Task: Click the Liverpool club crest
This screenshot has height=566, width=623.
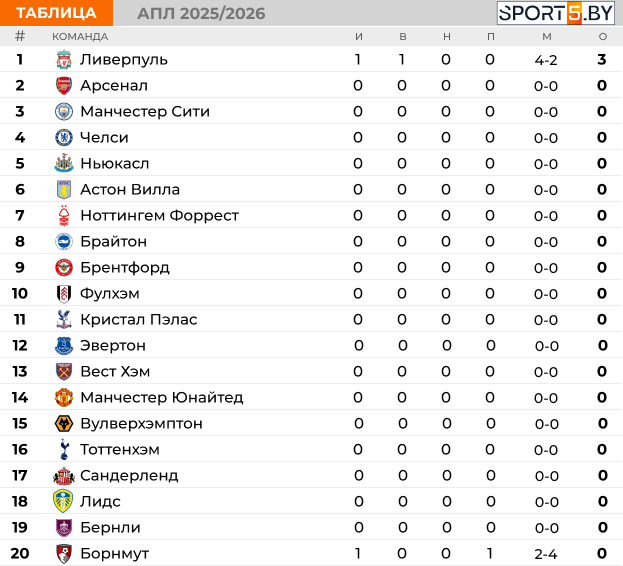Action: coord(64,60)
